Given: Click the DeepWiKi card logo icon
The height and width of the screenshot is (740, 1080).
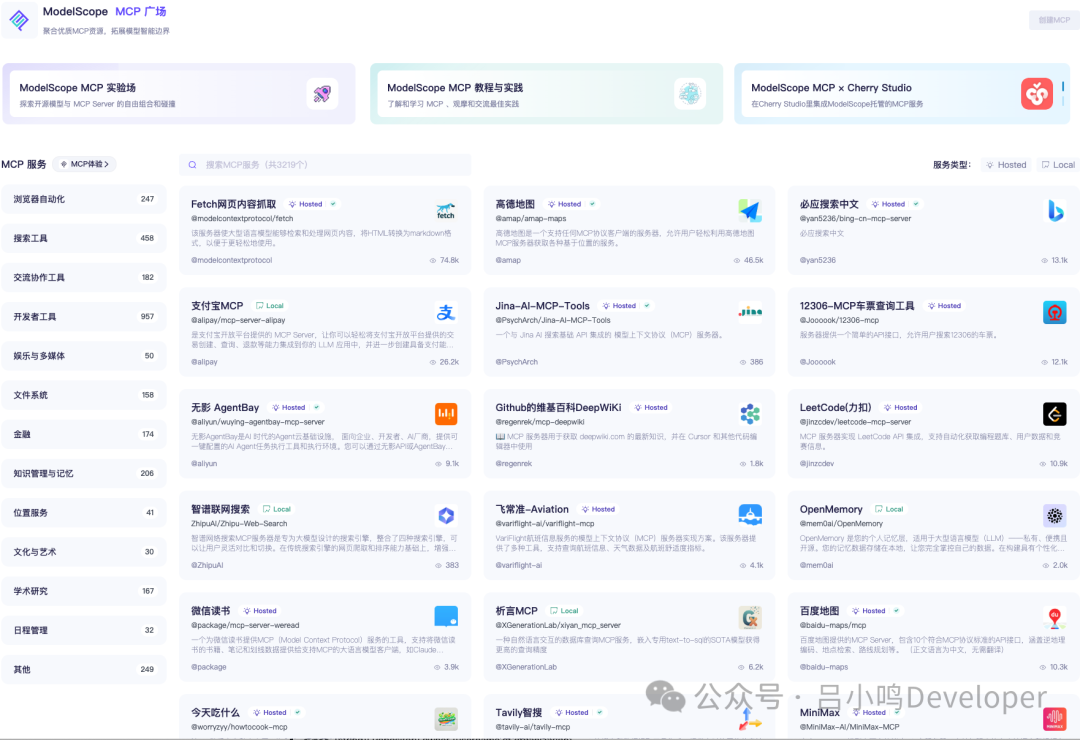Looking at the screenshot, I should (x=750, y=414).
